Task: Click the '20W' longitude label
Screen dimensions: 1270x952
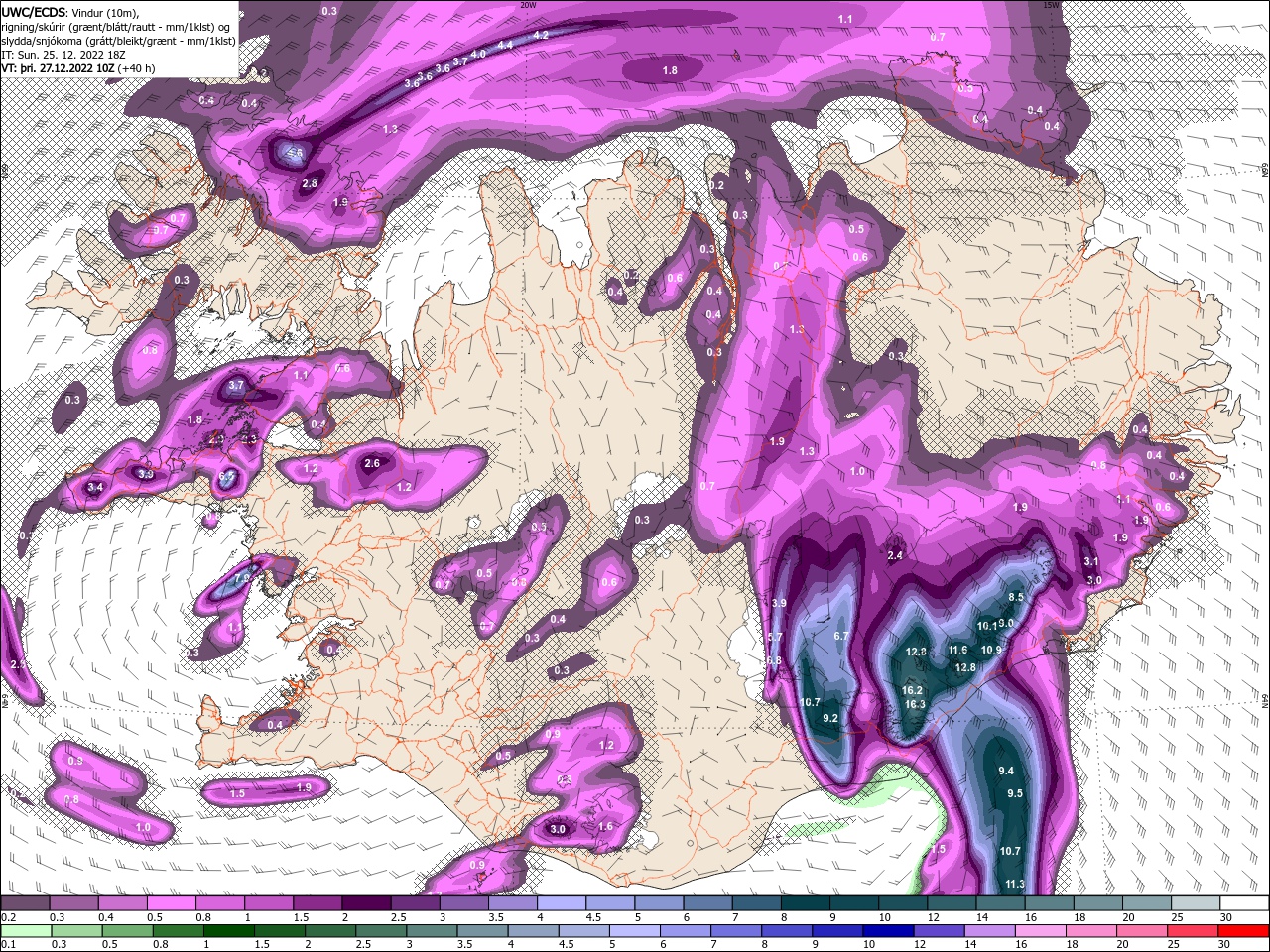Action: (528, 5)
